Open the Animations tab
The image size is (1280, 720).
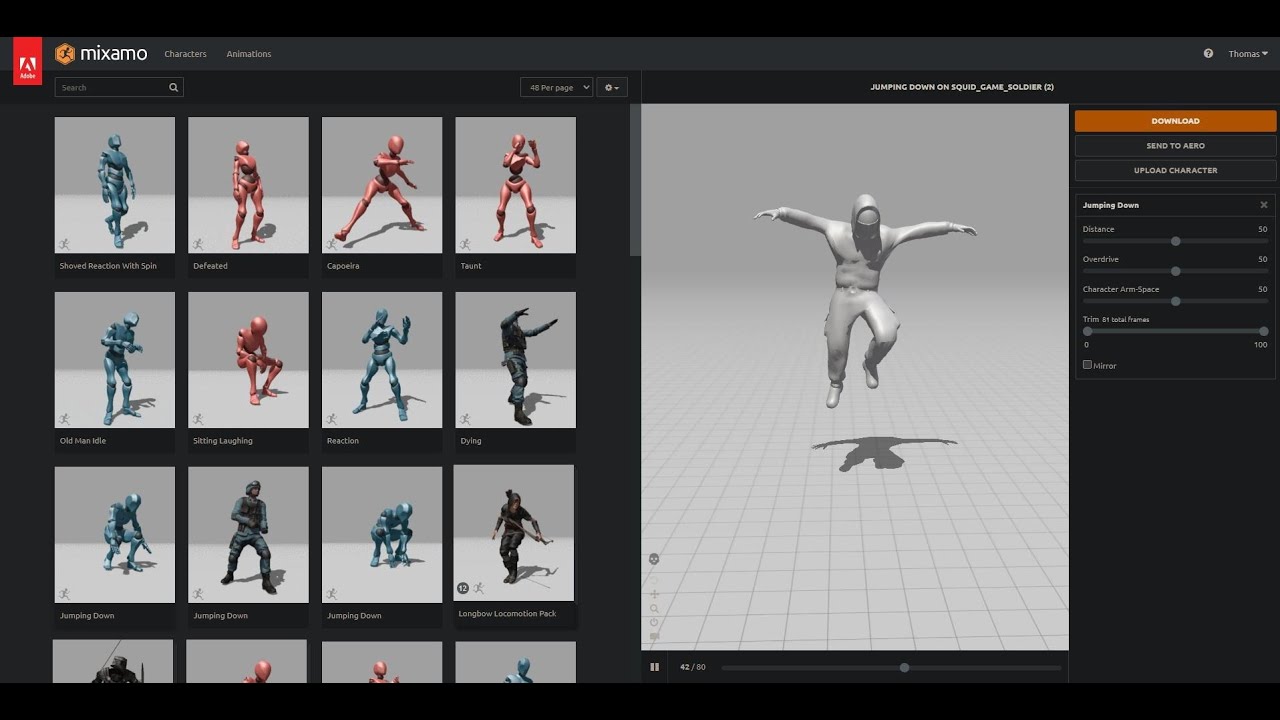coord(249,54)
